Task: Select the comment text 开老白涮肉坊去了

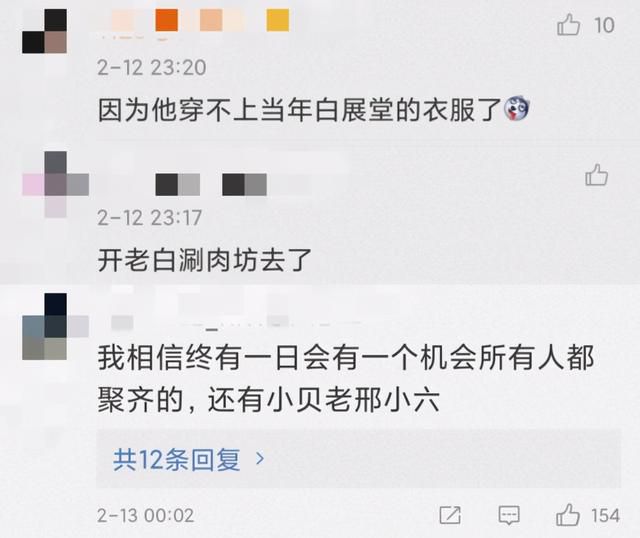Action: pyautogui.click(x=205, y=260)
